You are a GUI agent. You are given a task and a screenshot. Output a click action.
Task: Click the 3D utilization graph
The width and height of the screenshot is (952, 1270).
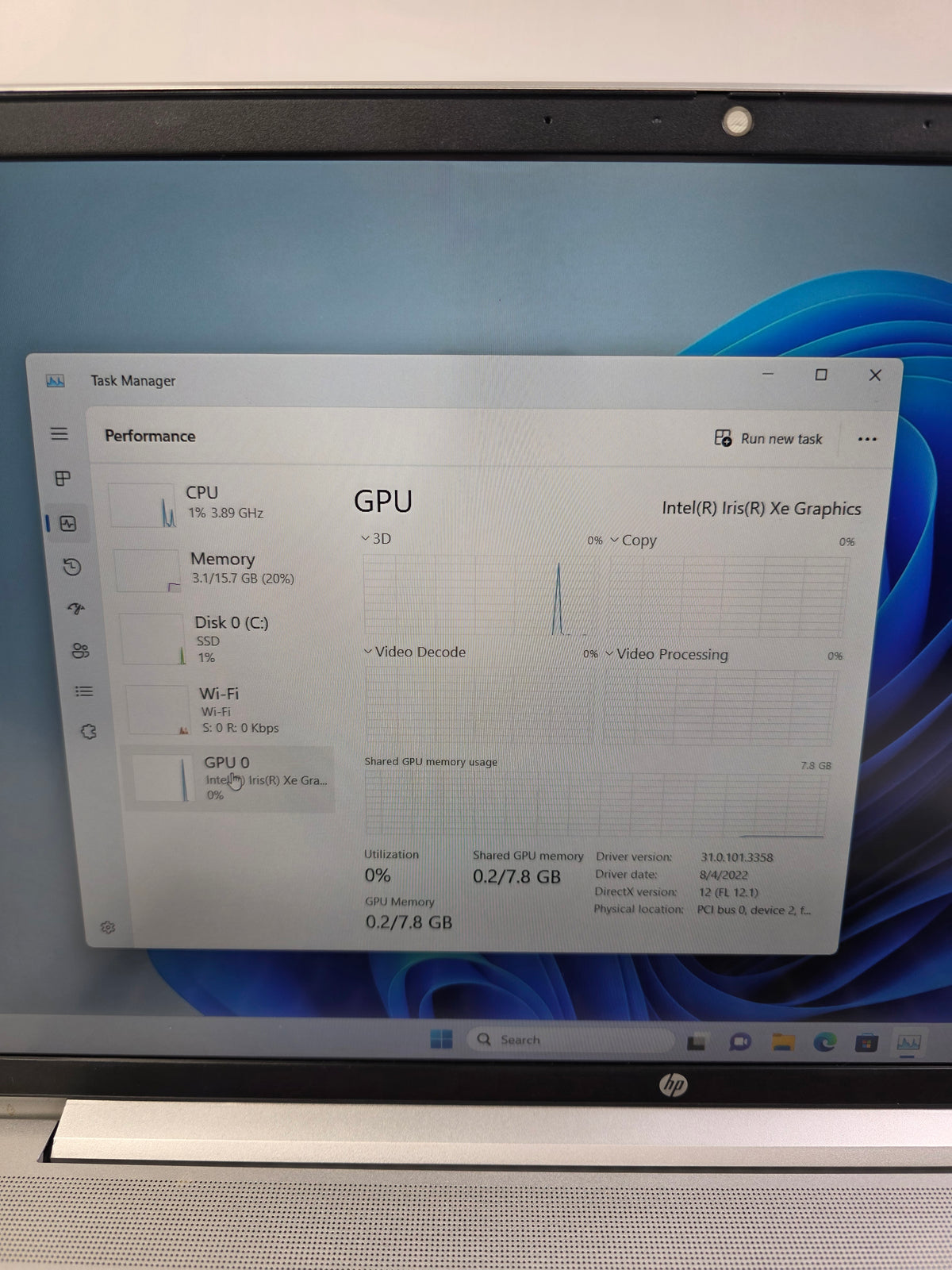pyautogui.click(x=480, y=595)
